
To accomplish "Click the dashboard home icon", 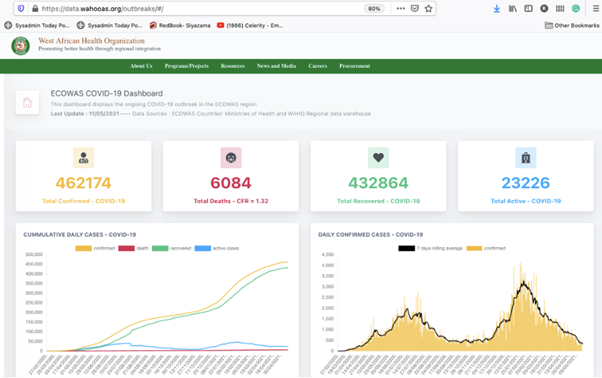I will click(x=27, y=102).
